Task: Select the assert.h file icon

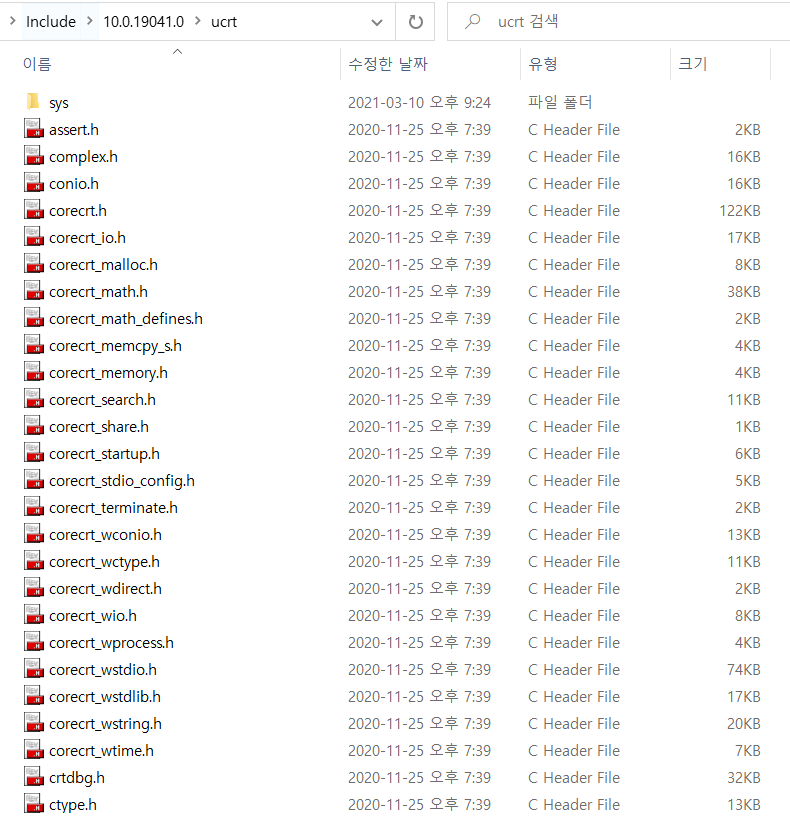Action: (34, 129)
